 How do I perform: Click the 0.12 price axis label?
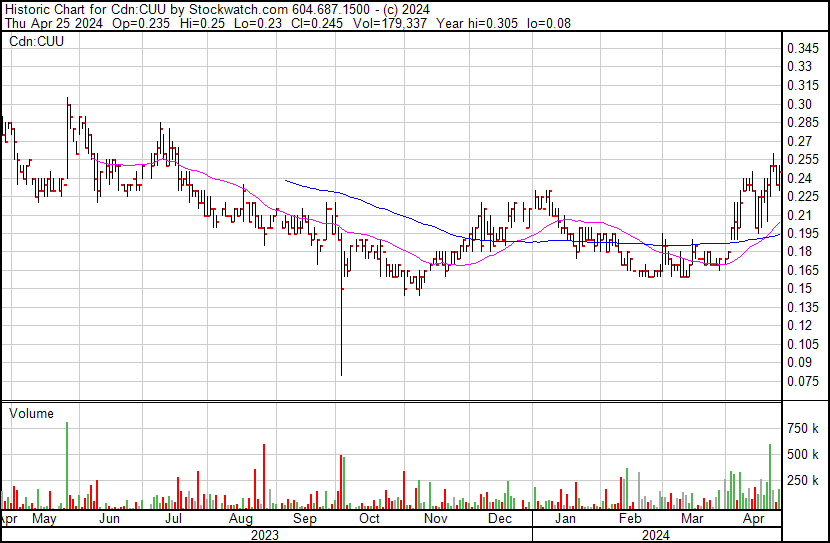(799, 325)
